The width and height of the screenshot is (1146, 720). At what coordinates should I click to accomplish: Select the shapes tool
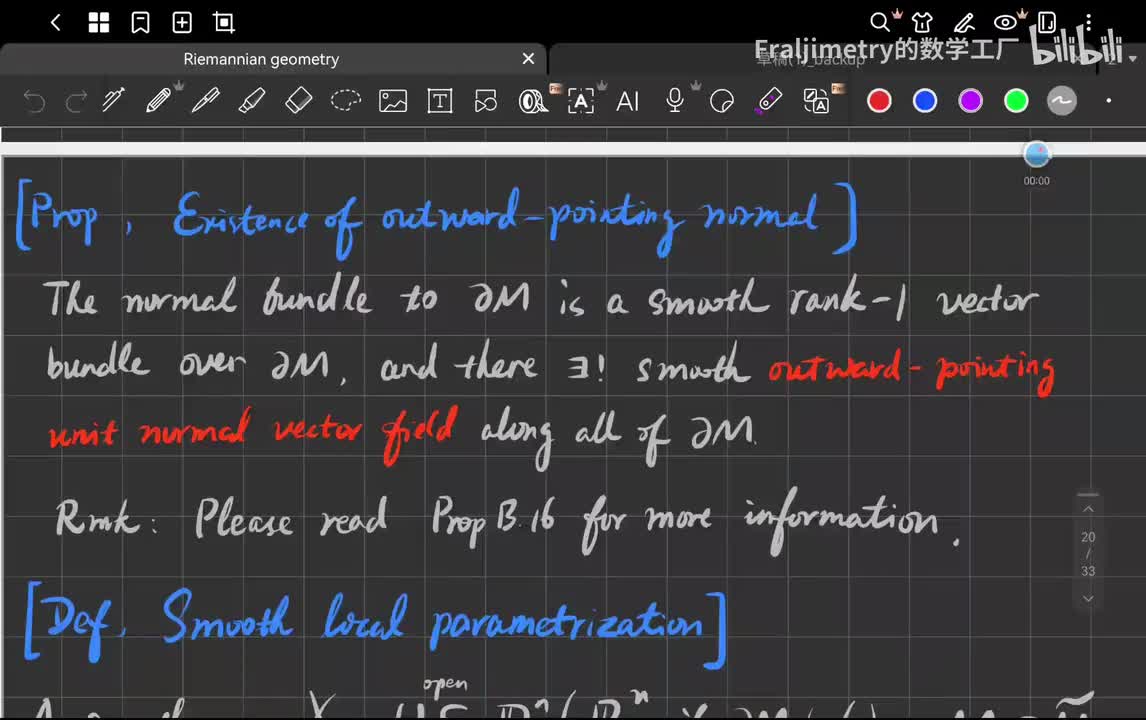pos(486,101)
